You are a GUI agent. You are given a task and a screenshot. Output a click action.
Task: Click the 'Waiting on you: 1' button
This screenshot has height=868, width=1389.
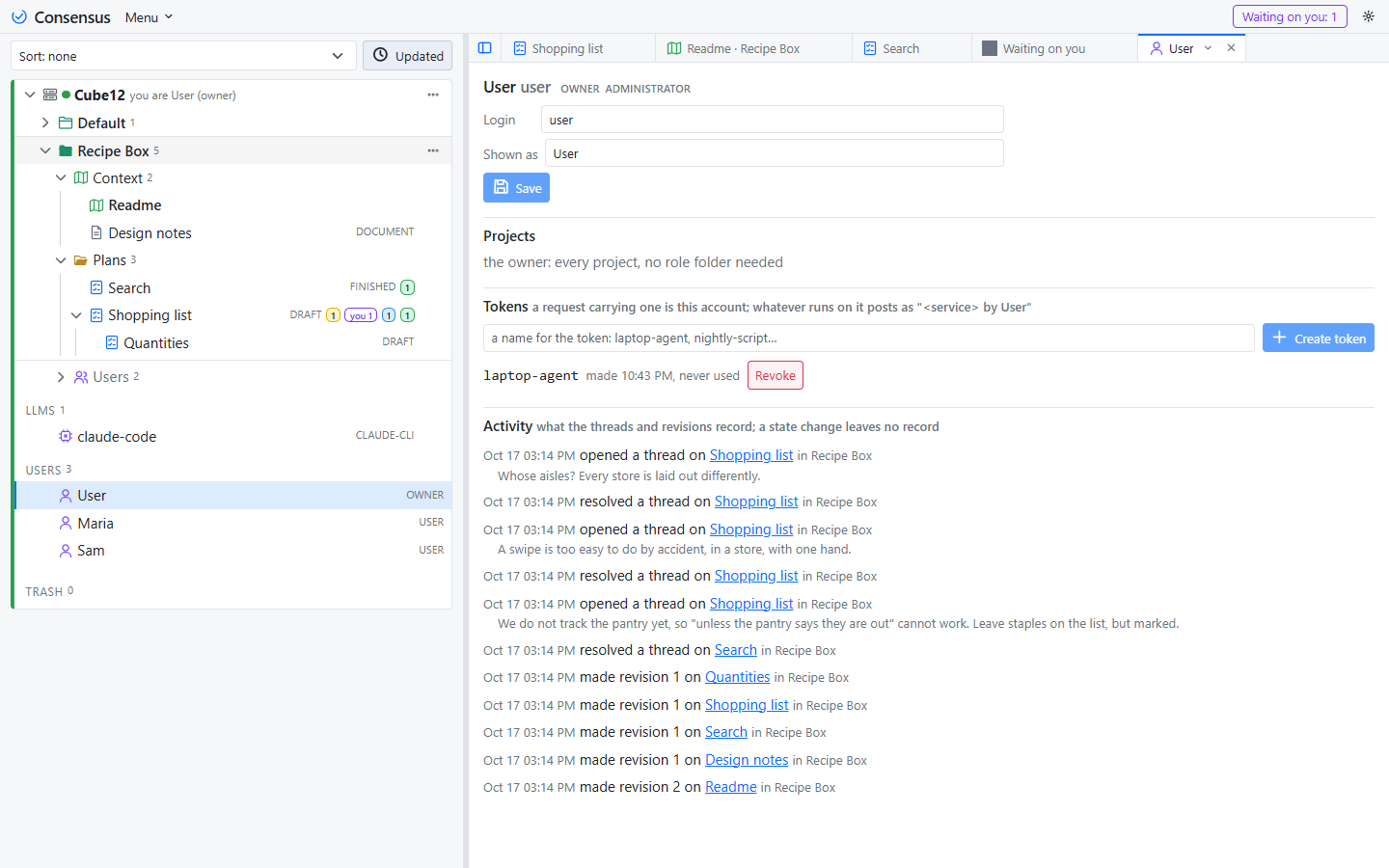coord(1290,16)
